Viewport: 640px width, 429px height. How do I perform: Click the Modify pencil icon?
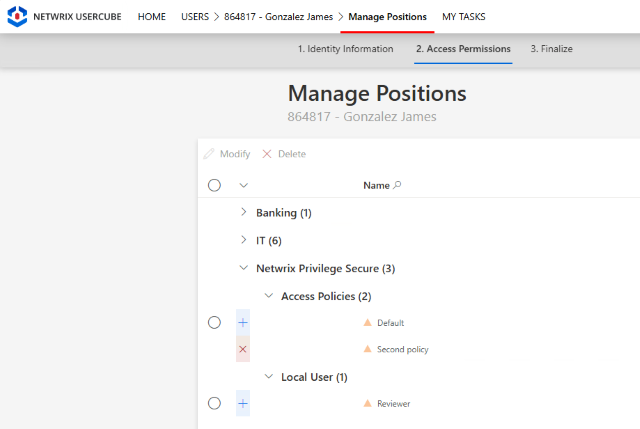(209, 154)
